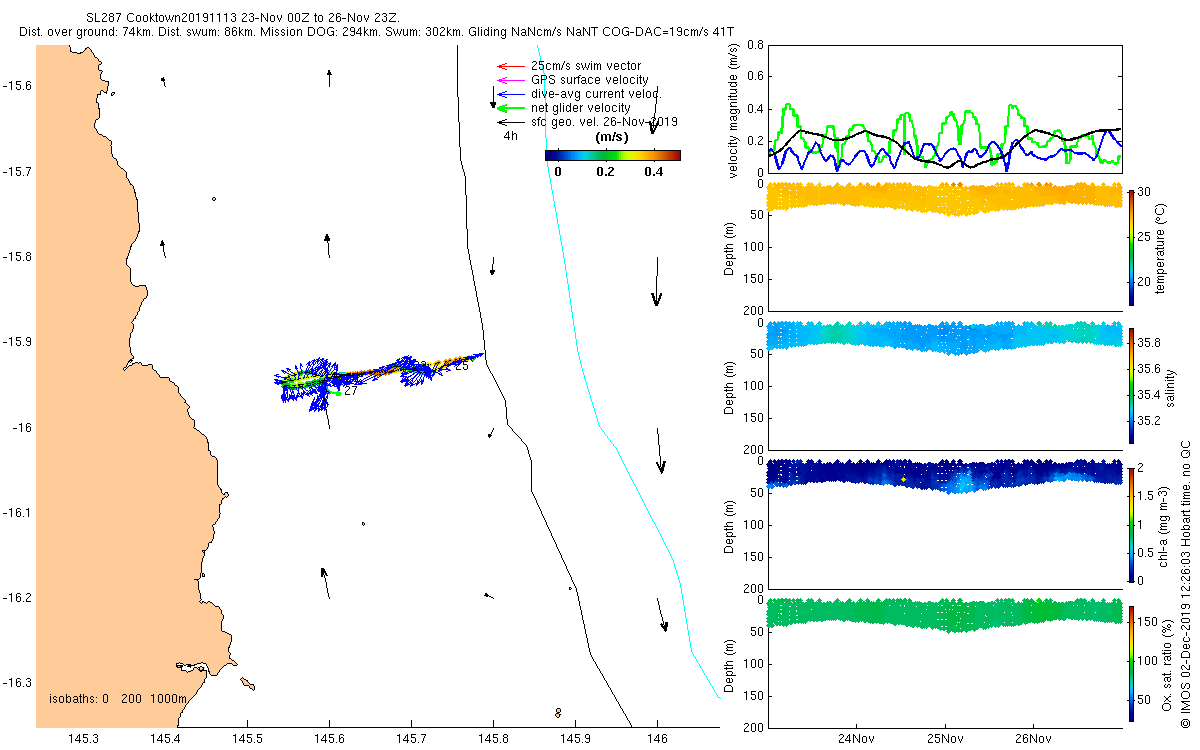This screenshot has height=750, width=1200.
Task: Click the "(m/s)" label above the velocity colorbar
Action: [612, 136]
